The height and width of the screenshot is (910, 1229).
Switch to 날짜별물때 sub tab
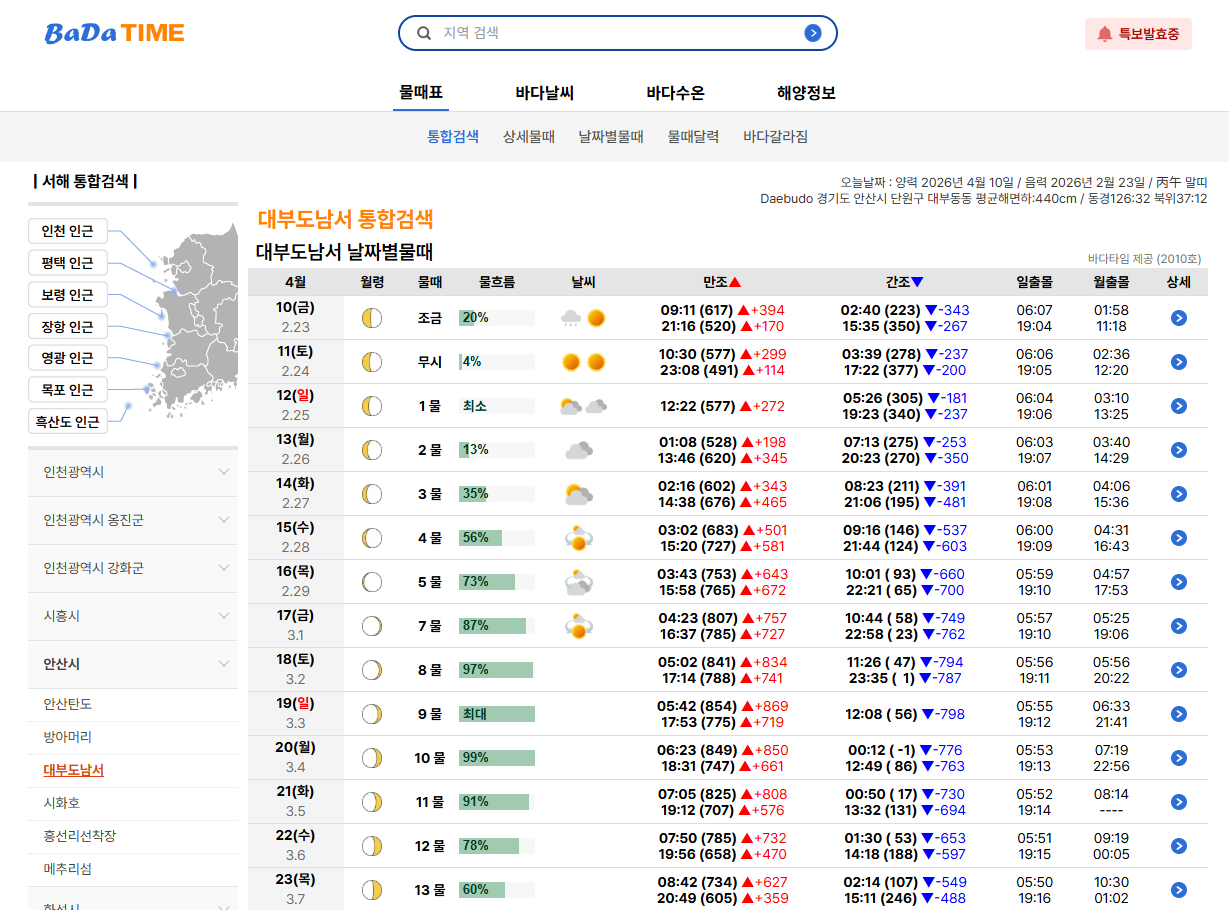click(x=611, y=137)
